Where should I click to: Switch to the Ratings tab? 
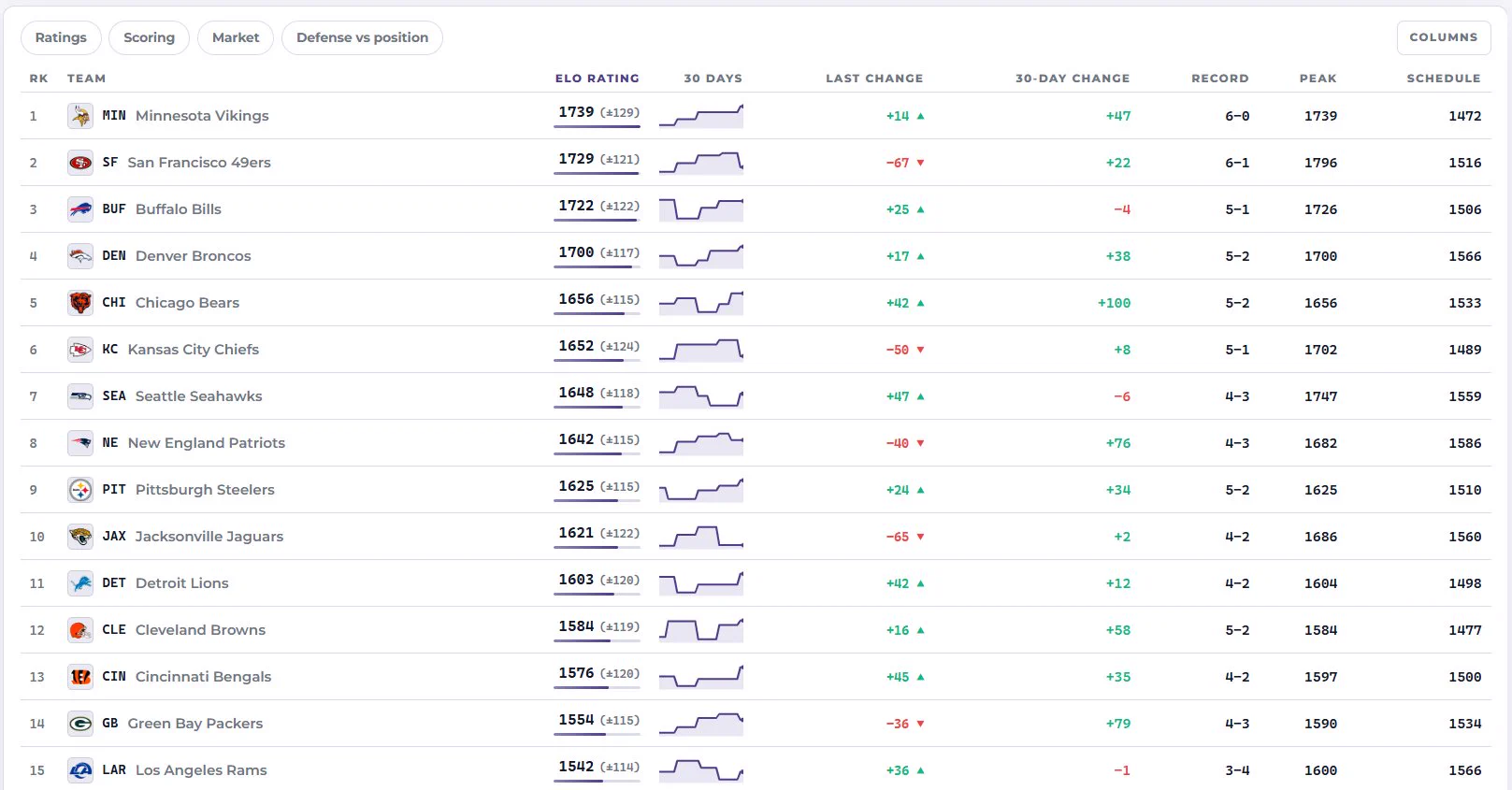(61, 37)
